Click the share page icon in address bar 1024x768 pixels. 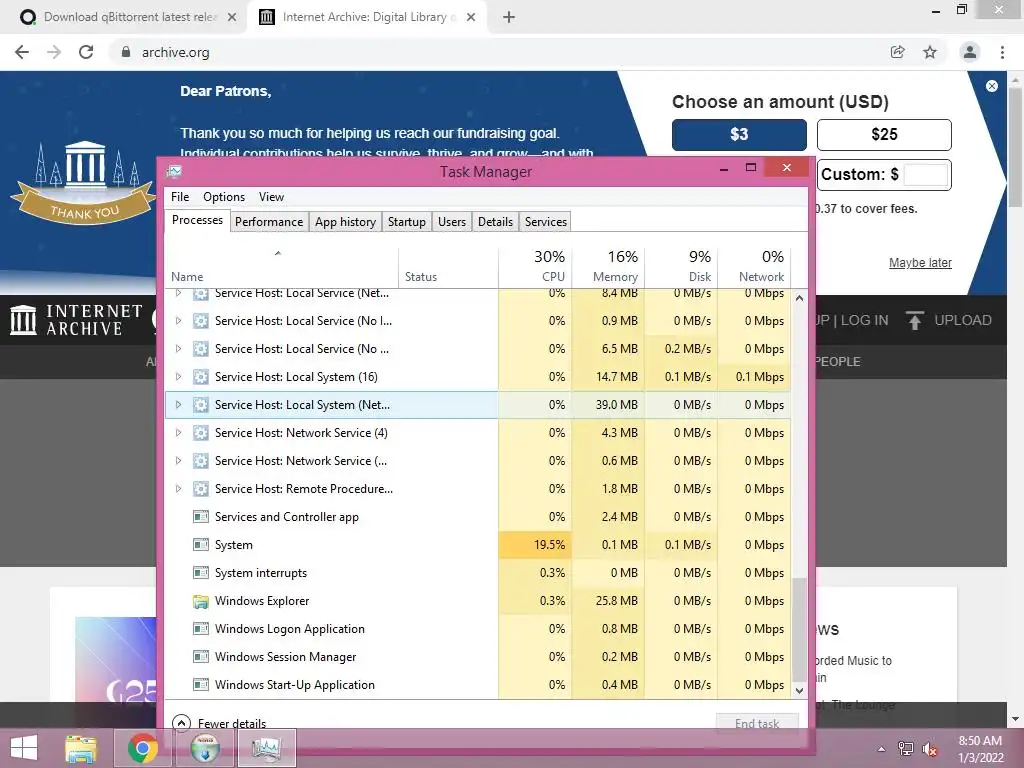click(898, 52)
